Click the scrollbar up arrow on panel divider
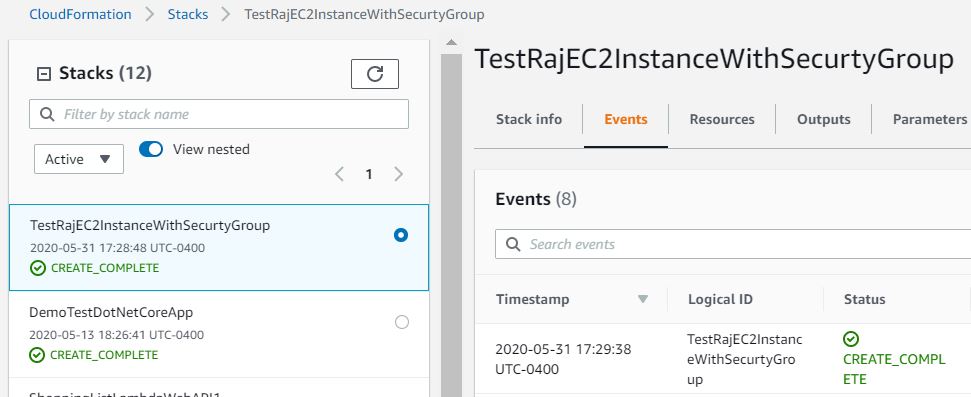 tap(451, 43)
